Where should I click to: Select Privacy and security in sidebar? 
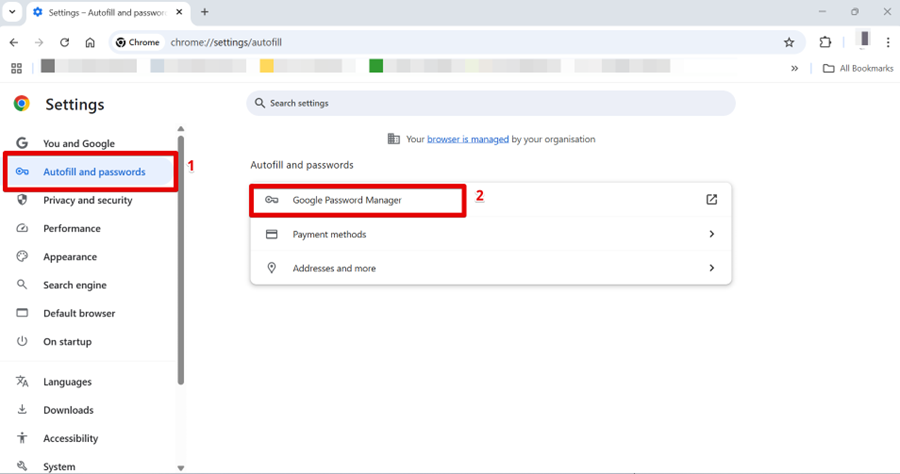pyautogui.click(x=87, y=200)
